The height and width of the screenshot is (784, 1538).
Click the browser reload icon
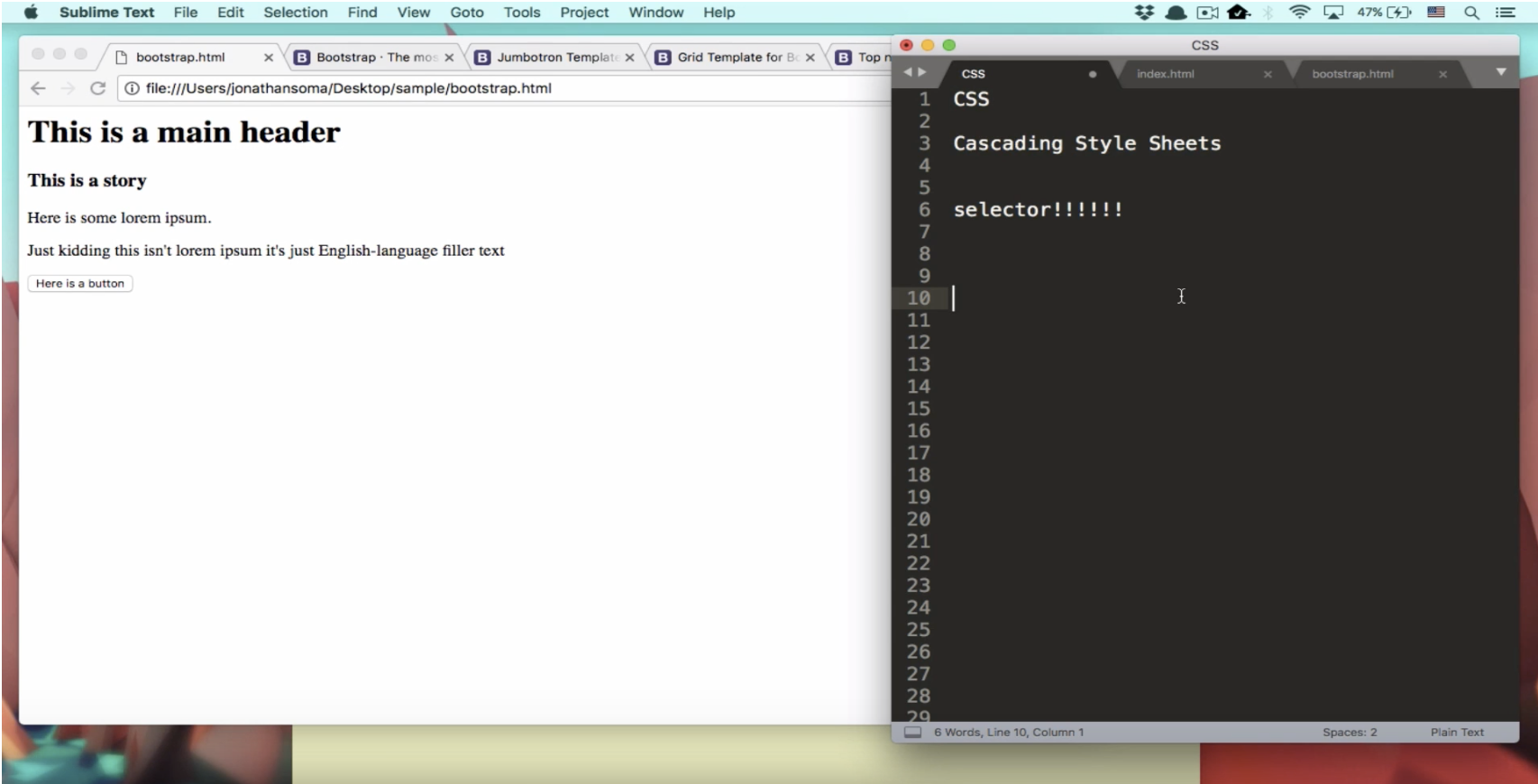[x=98, y=88]
